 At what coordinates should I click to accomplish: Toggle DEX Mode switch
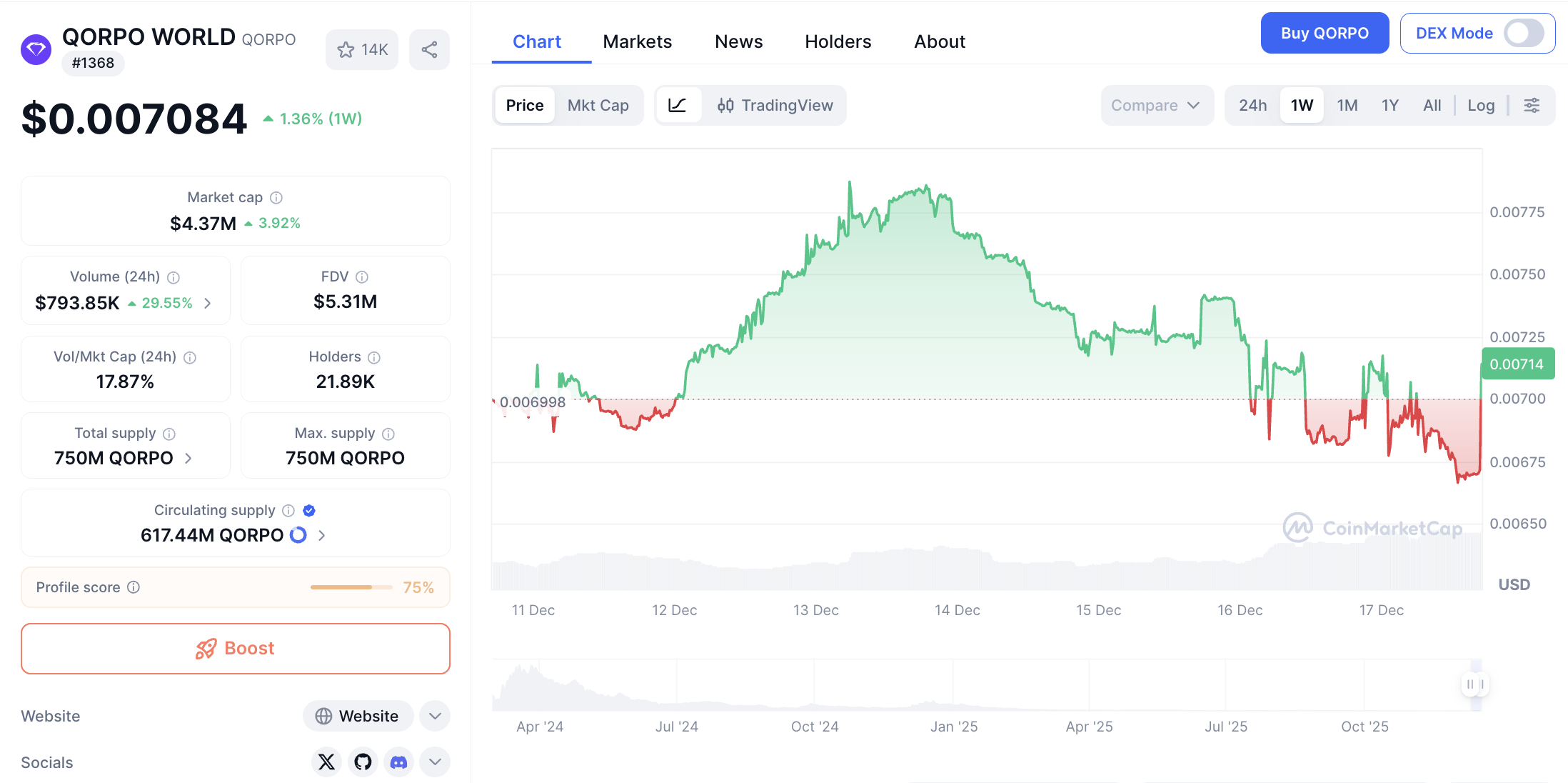pyautogui.click(x=1523, y=33)
